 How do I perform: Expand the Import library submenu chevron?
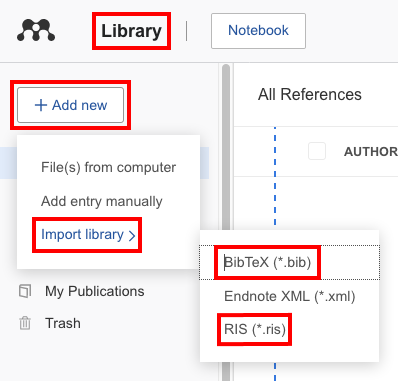tap(132, 236)
